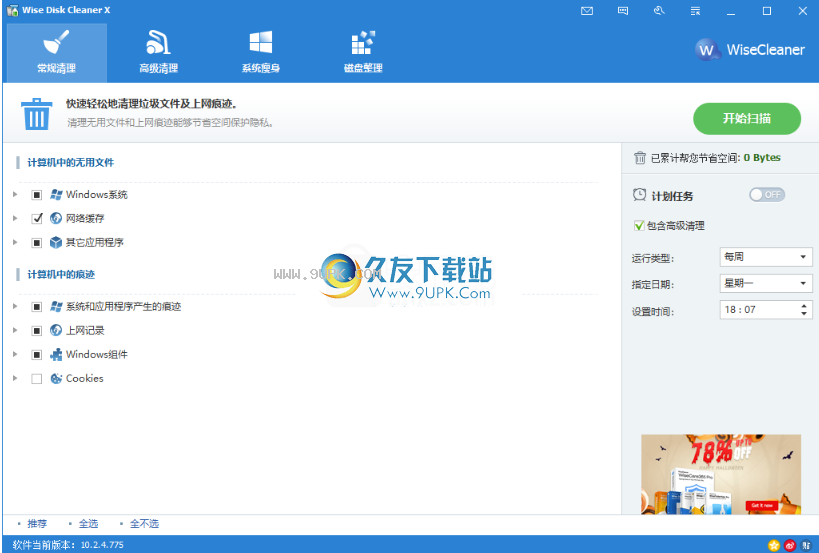Open the 指定日期 dropdown showing 星期一
Screen dimensions: 819x553
point(766,284)
